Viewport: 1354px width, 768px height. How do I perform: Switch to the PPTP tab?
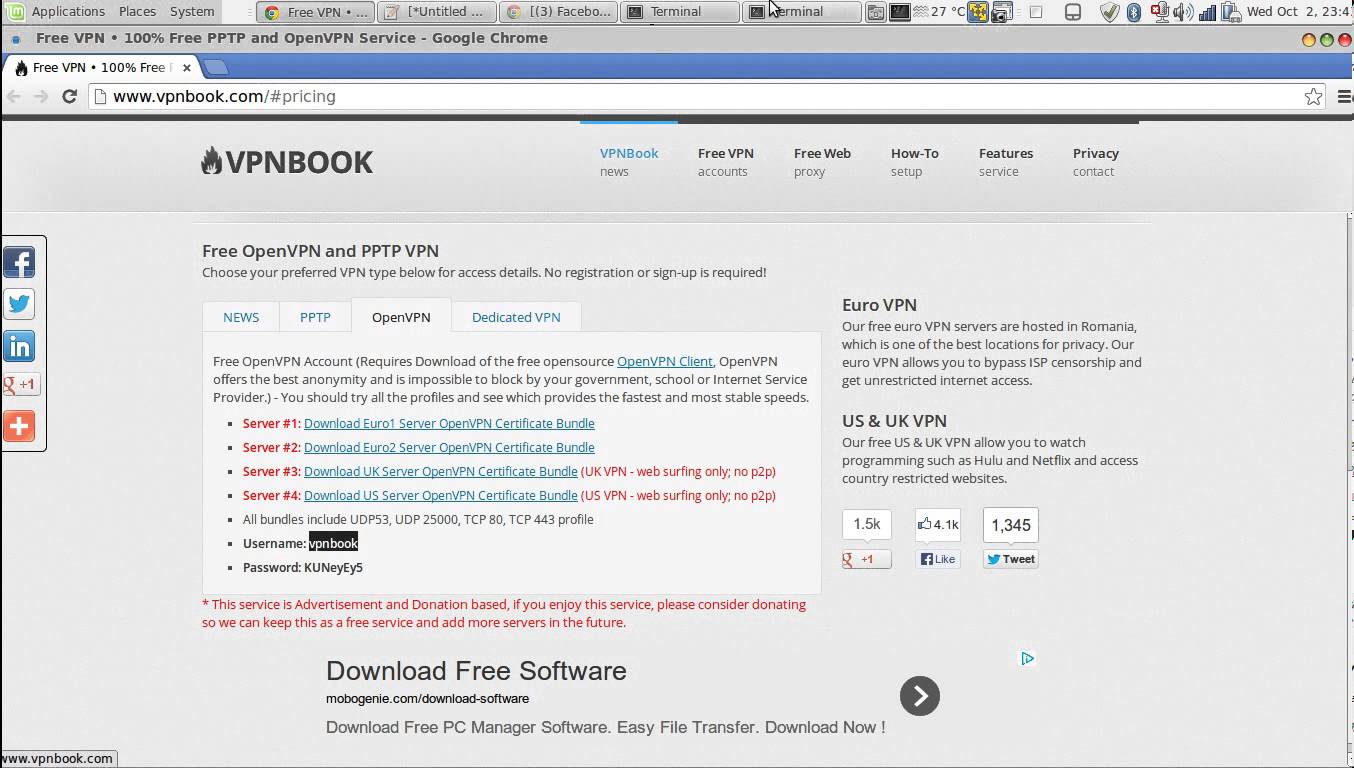tap(315, 317)
